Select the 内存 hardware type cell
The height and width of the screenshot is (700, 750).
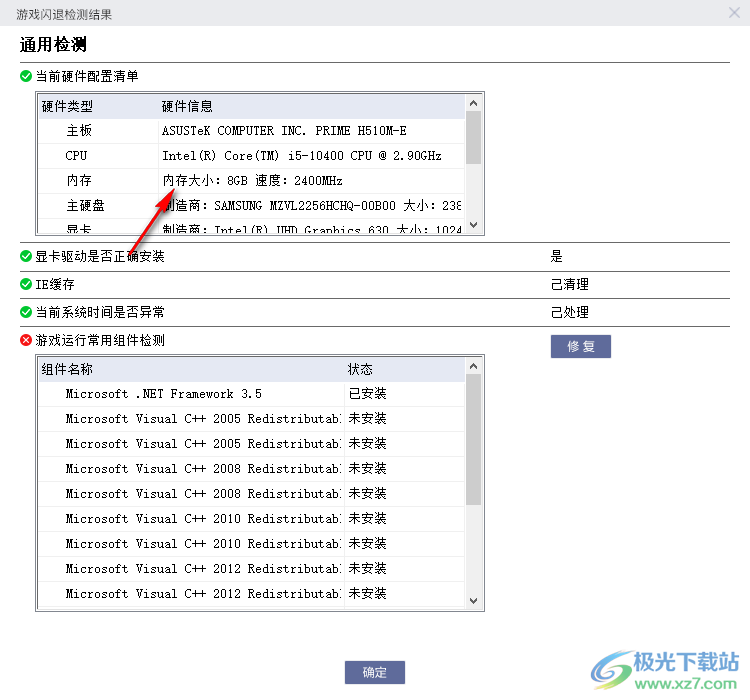pyautogui.click(x=98, y=180)
